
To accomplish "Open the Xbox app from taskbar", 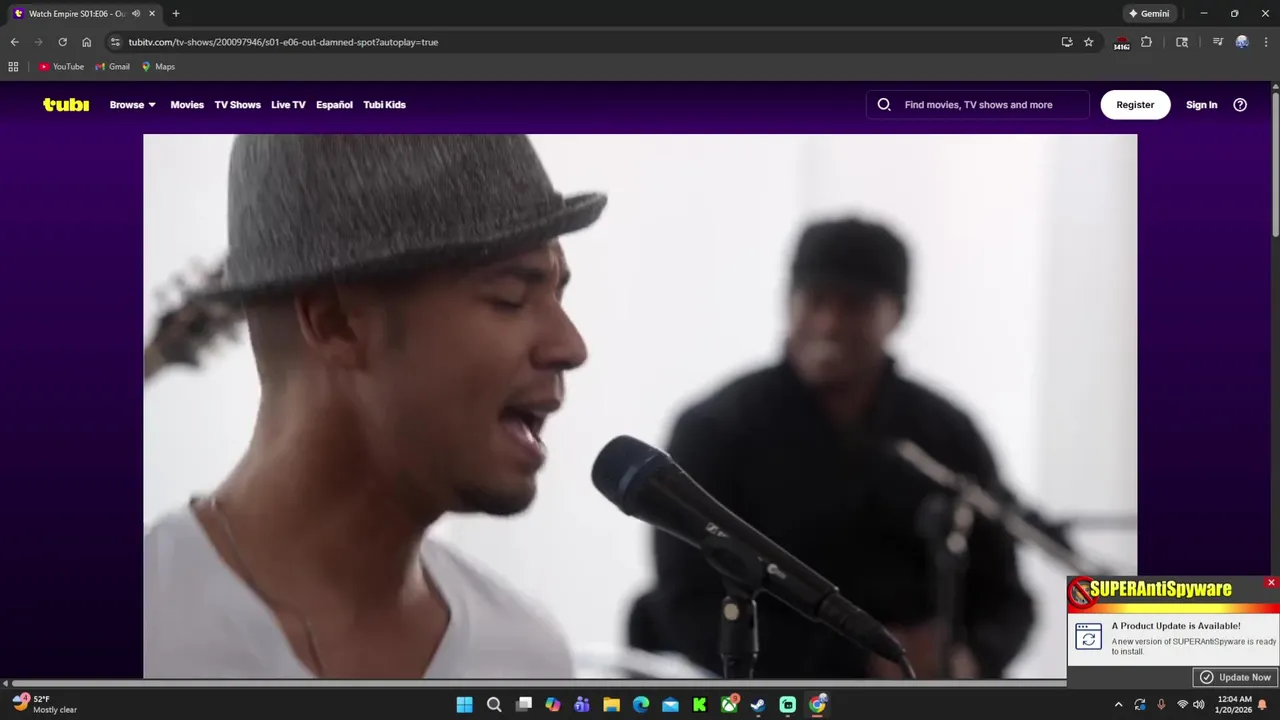I will [730, 705].
